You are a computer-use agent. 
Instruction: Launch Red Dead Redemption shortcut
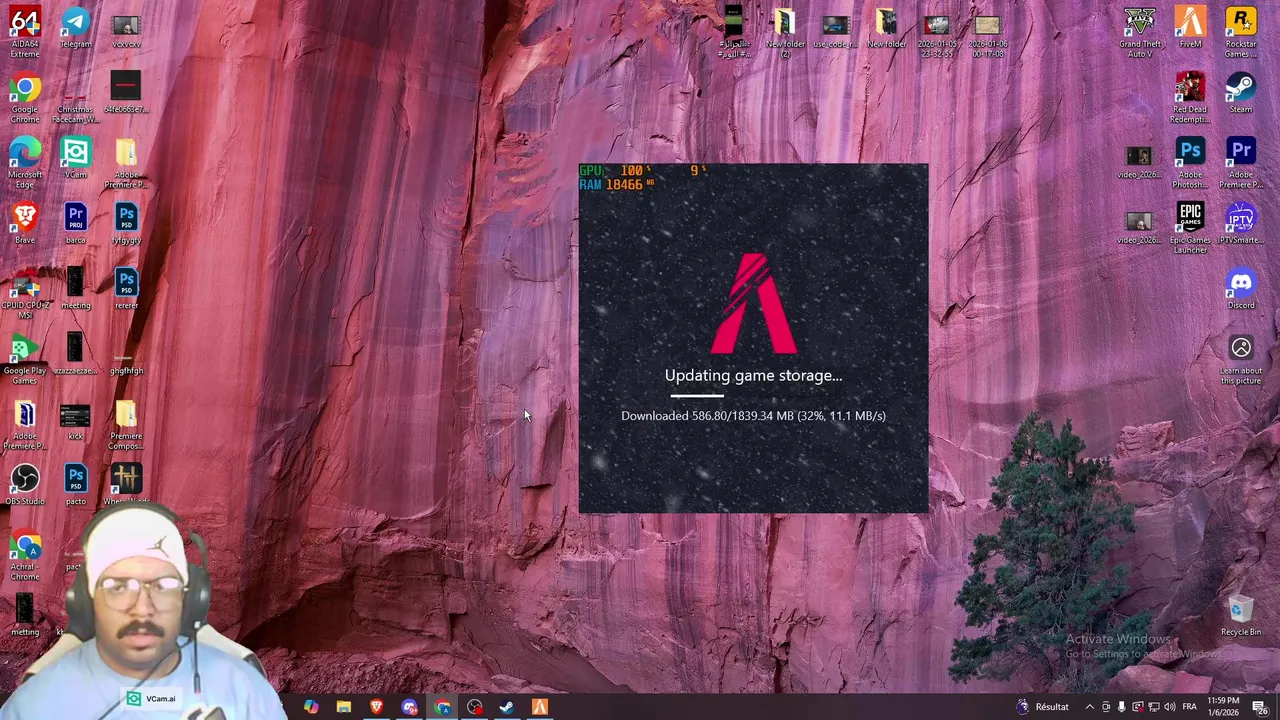point(1190,98)
